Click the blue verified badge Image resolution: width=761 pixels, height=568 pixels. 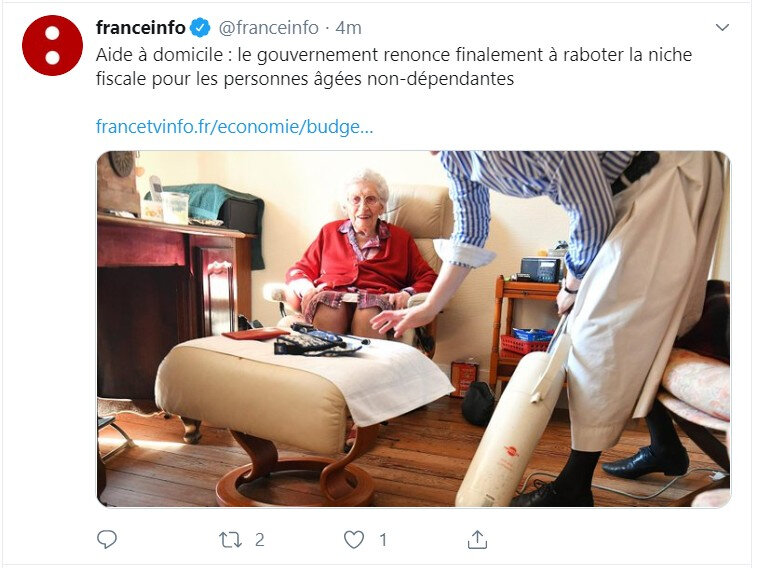click(x=200, y=28)
